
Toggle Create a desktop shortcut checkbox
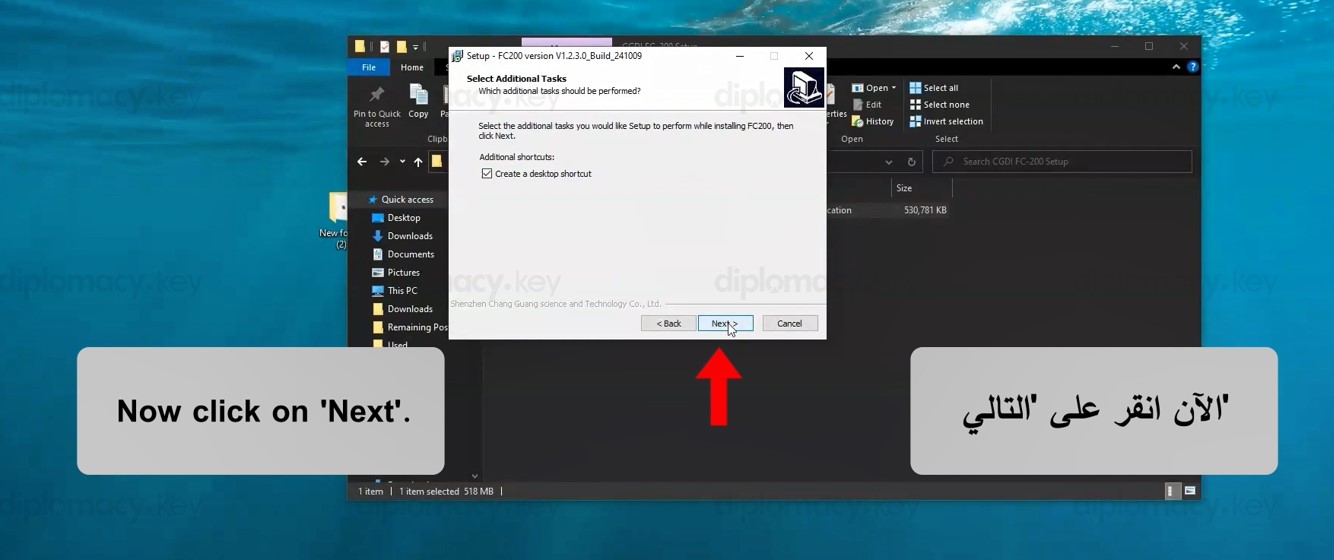tap(487, 174)
